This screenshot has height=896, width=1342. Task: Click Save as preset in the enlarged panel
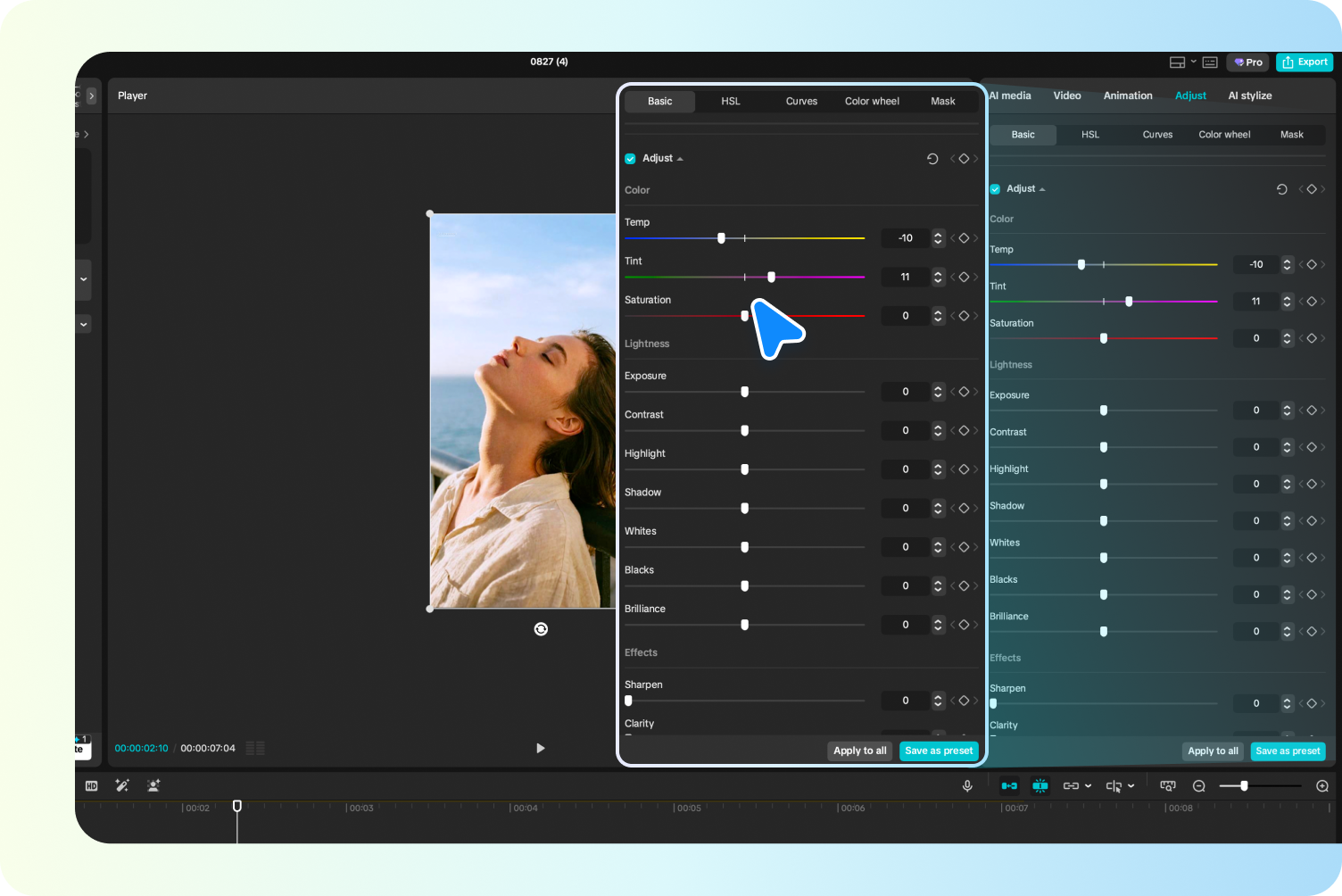pos(939,751)
